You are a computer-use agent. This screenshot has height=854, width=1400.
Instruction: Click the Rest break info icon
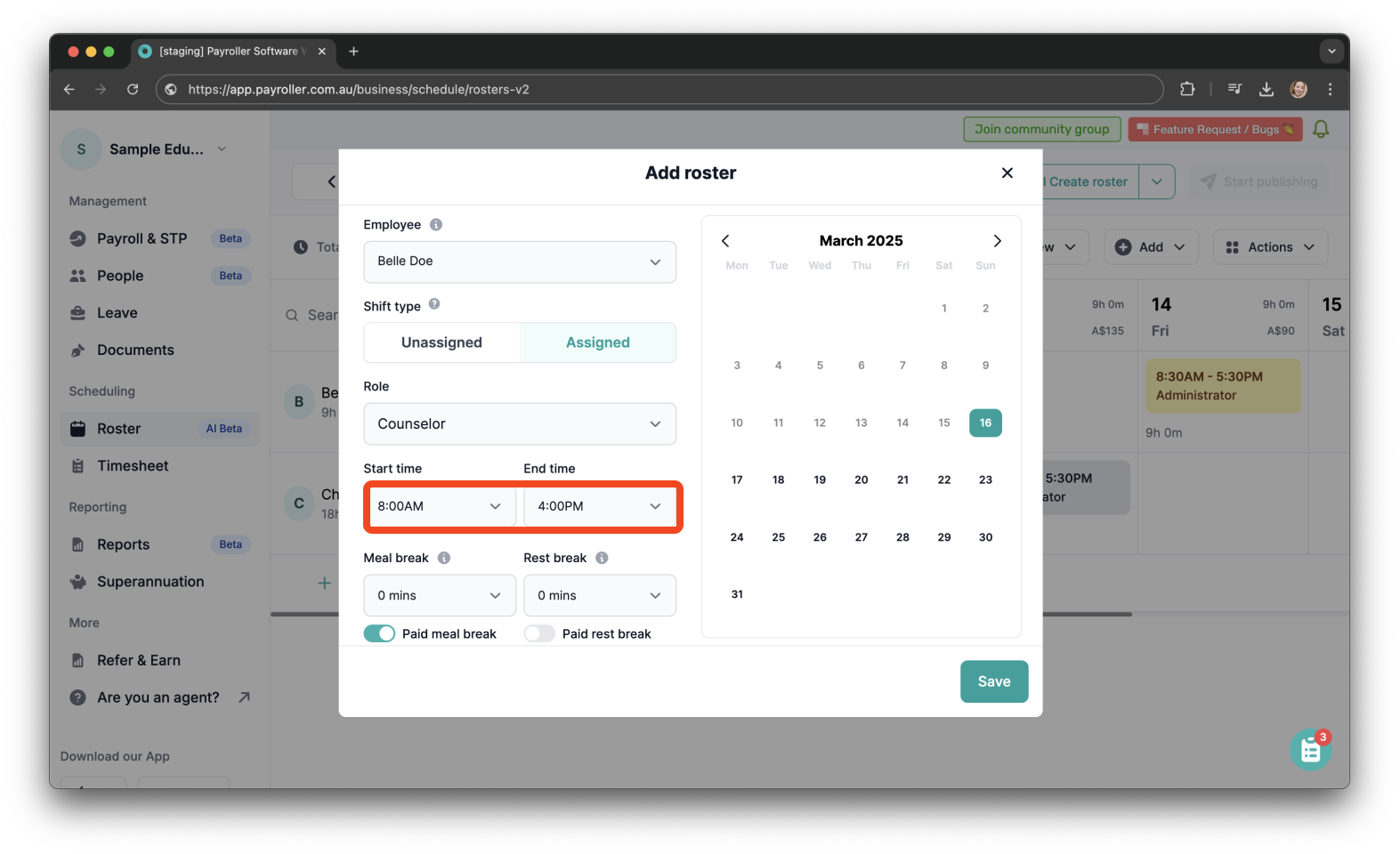pyautogui.click(x=602, y=558)
